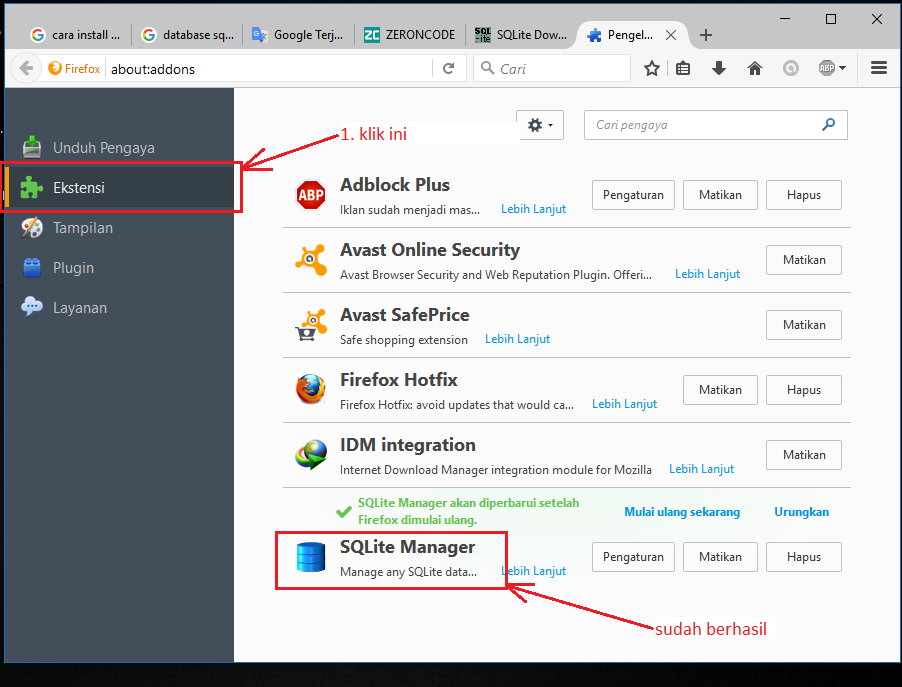The width and height of the screenshot is (902, 687).
Task: Click Hapus button for Adblock Plus
Action: [x=803, y=194]
